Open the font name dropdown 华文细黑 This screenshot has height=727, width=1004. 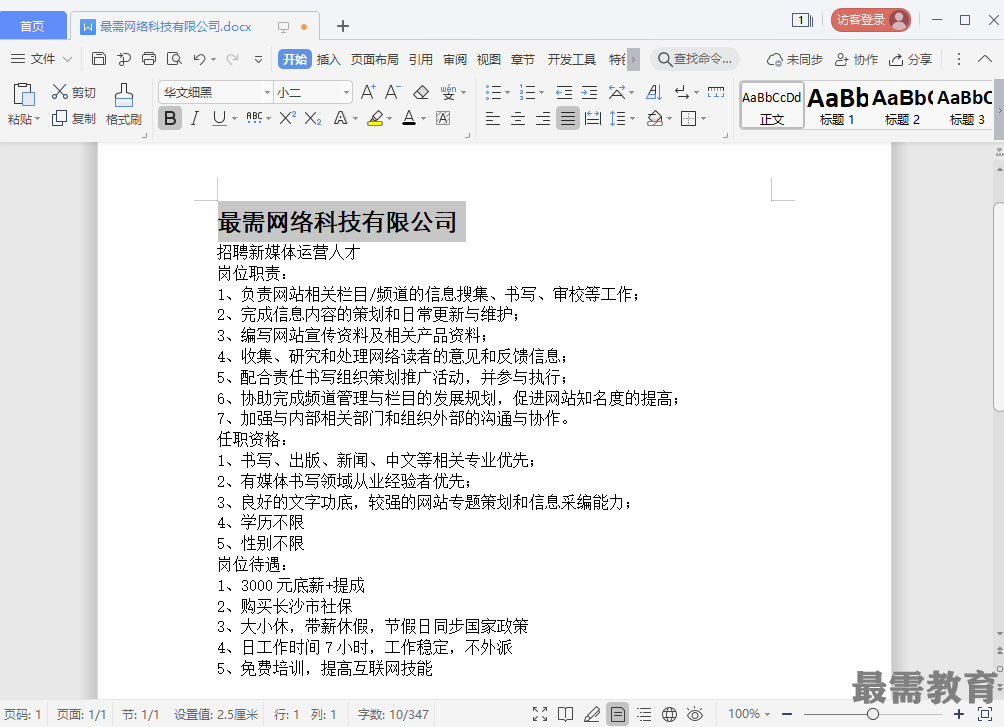[267, 92]
